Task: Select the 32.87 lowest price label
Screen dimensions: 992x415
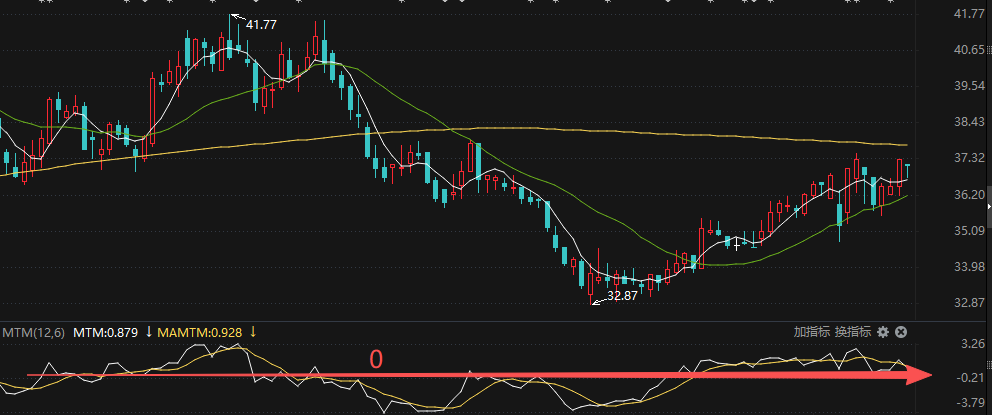Action: [622, 296]
